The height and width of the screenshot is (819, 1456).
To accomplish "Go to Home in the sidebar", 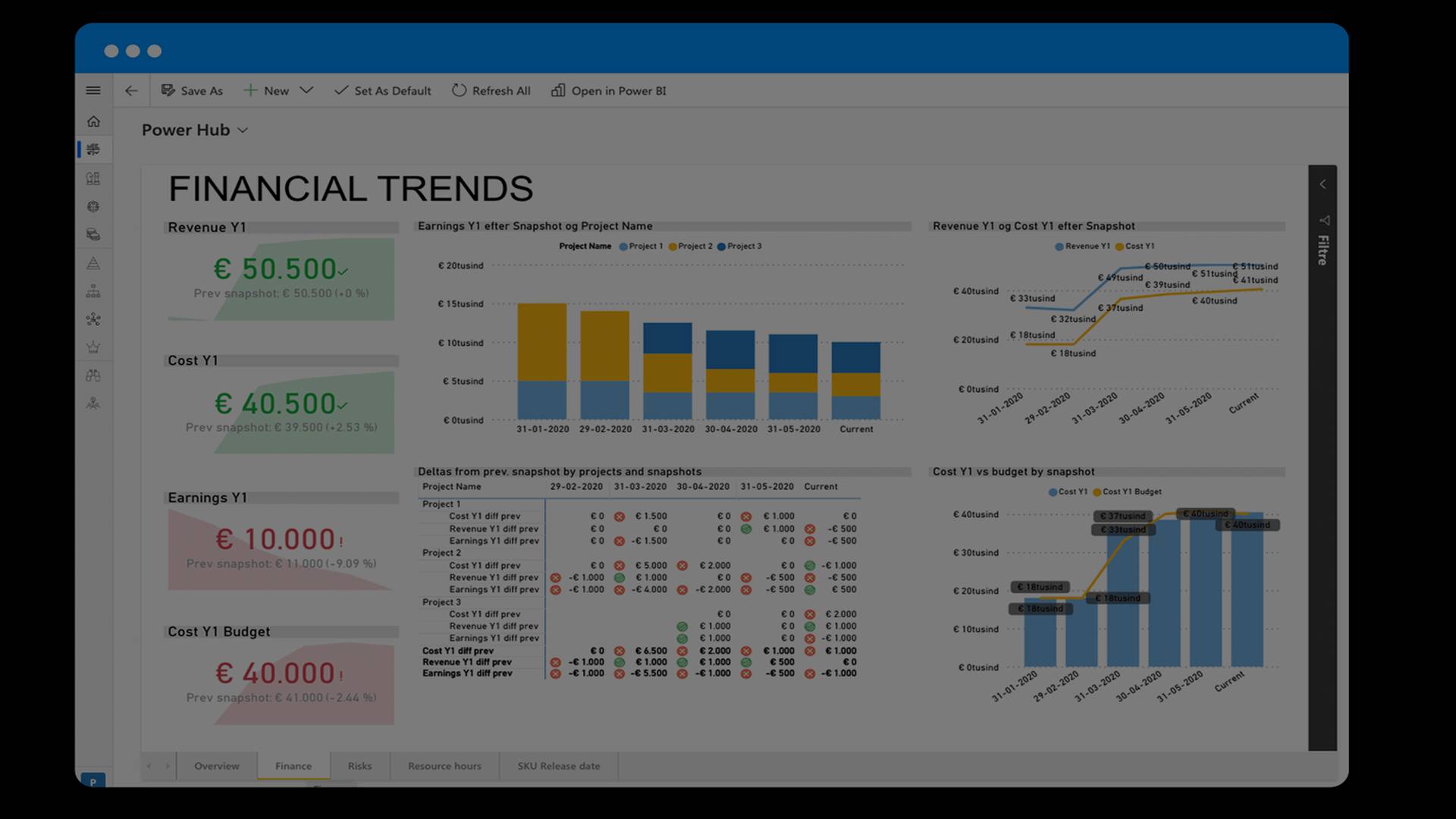I will [x=93, y=121].
